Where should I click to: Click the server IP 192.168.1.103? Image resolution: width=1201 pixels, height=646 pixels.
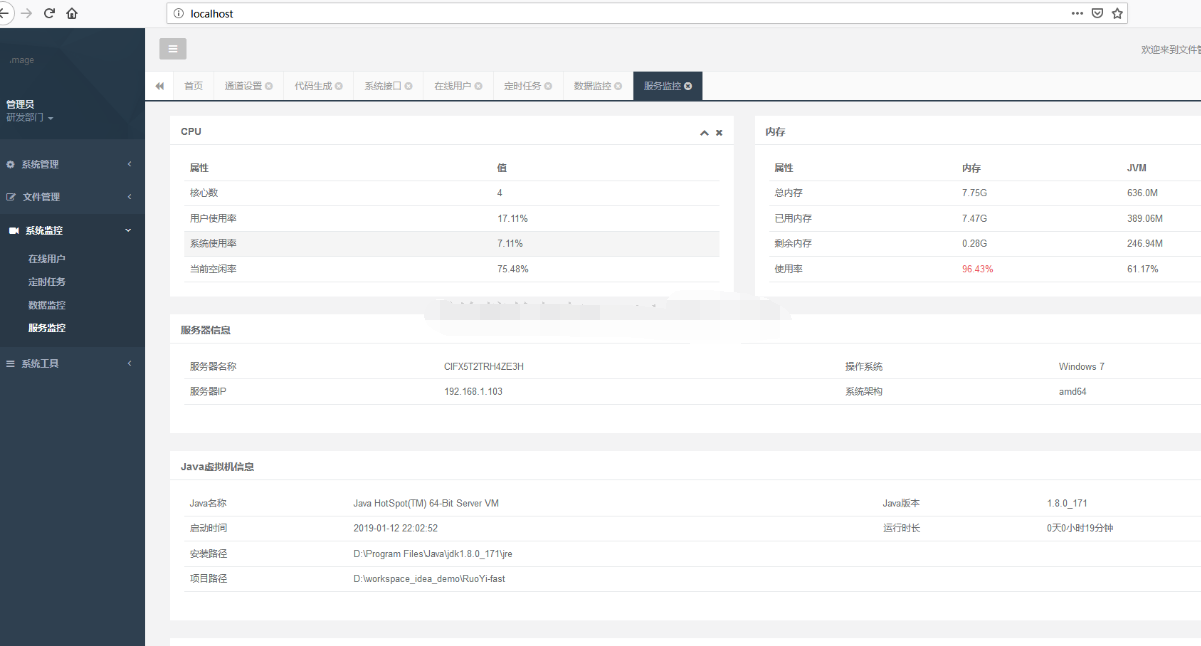pyautogui.click(x=473, y=392)
